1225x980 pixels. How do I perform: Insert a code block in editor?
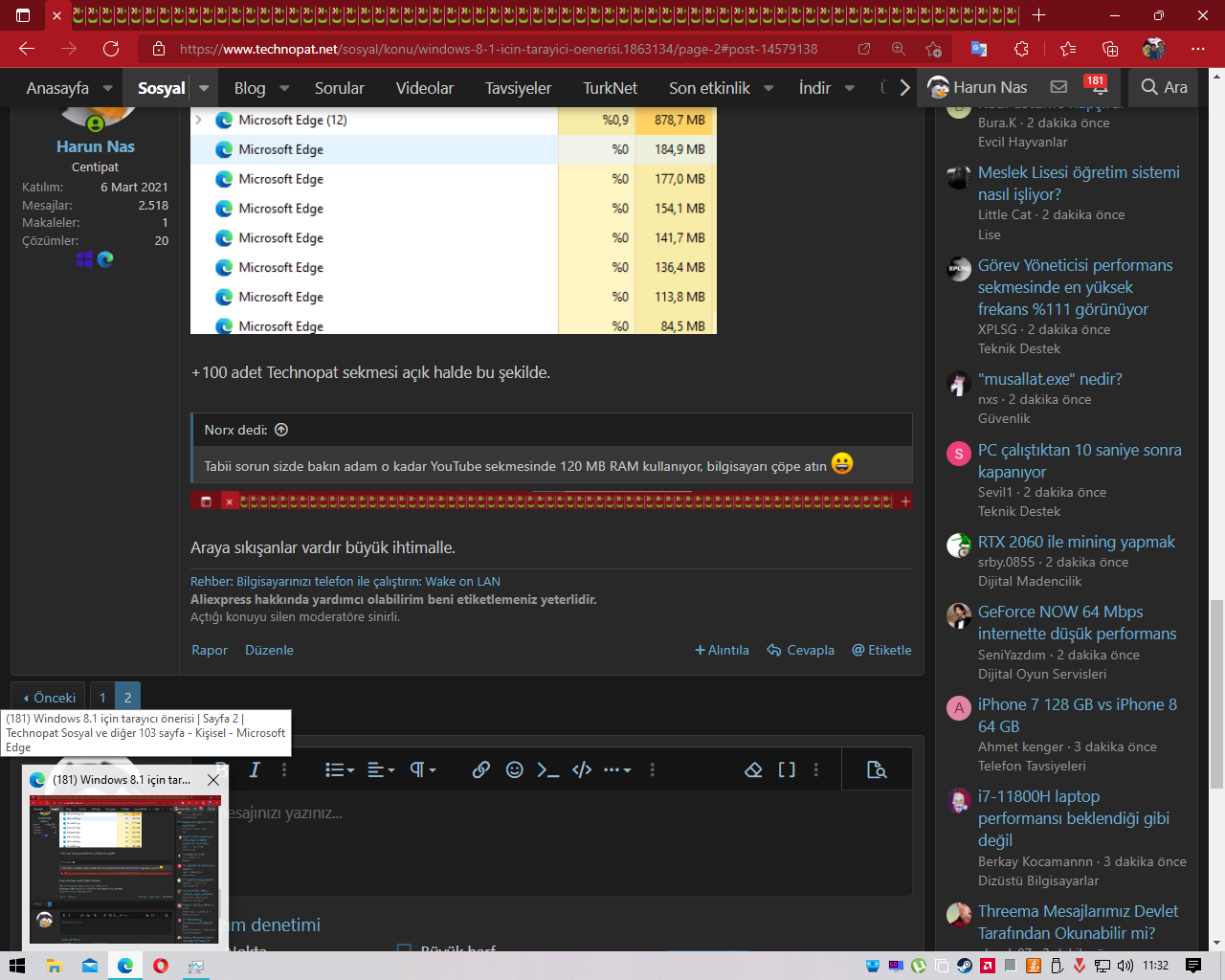pyautogui.click(x=582, y=769)
